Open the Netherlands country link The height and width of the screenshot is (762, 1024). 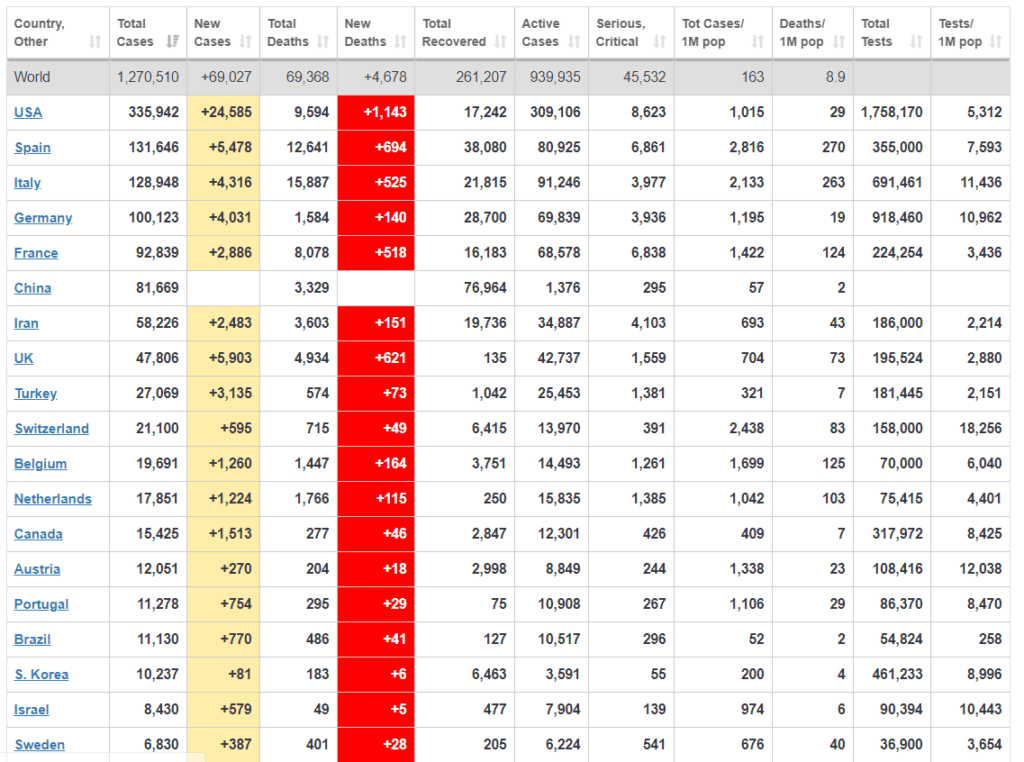click(x=53, y=499)
